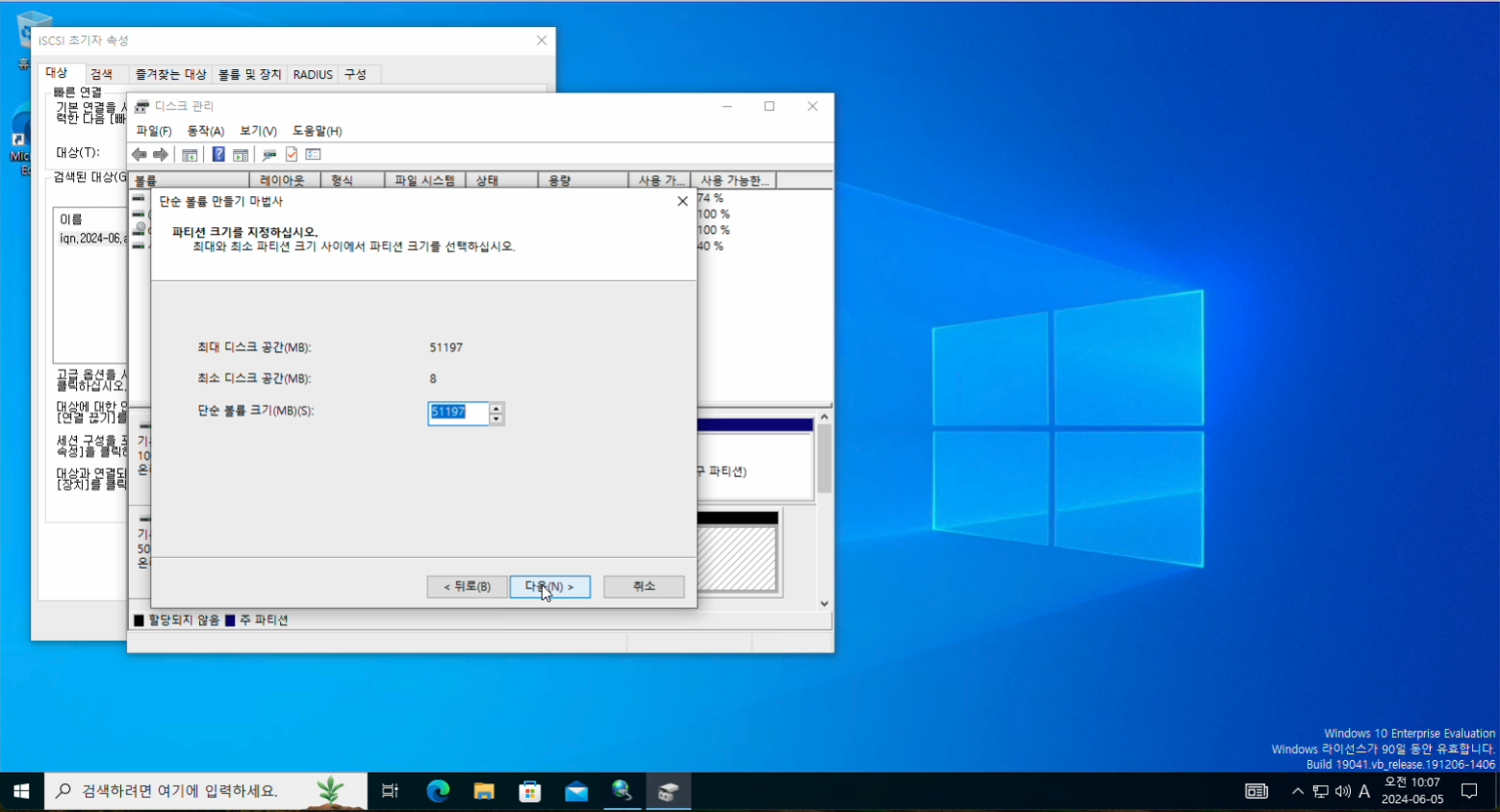
Task: Open the 동작(A) menu
Action: click(x=205, y=131)
